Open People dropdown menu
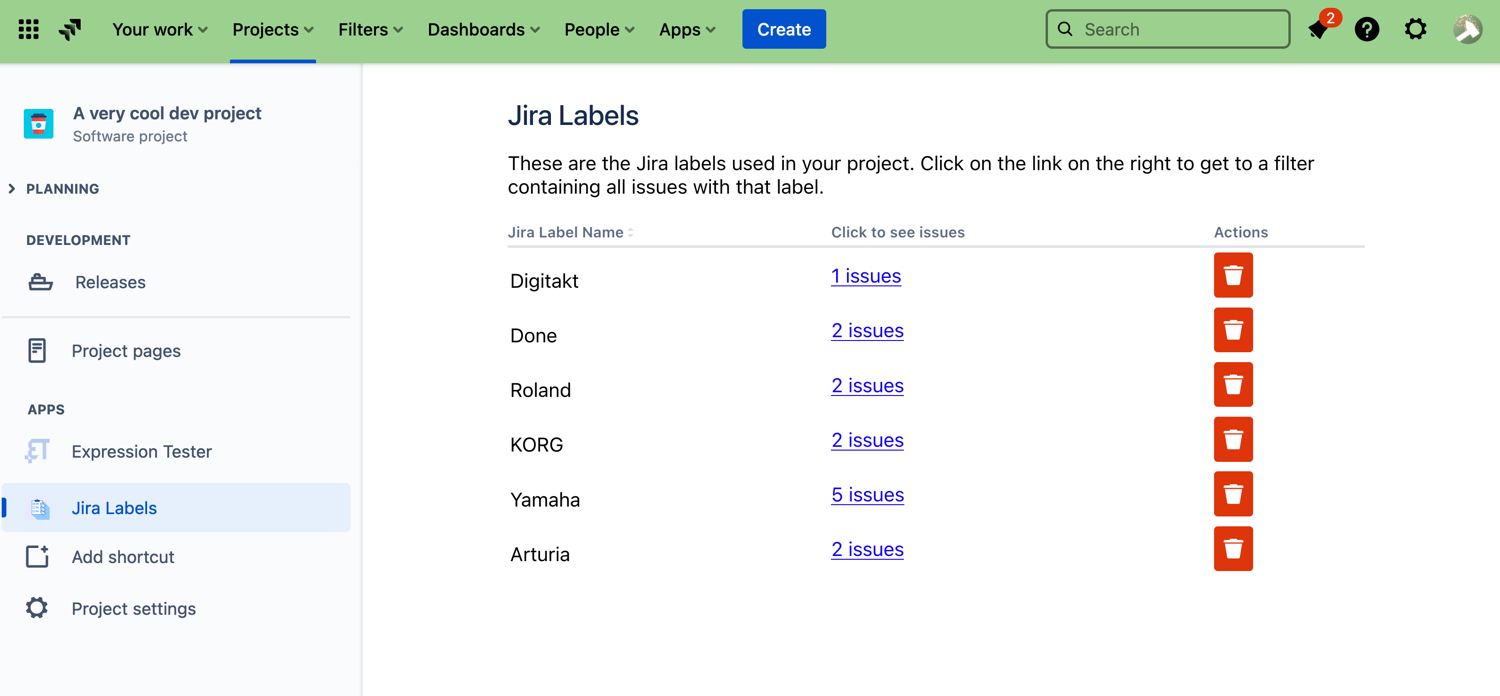 click(x=599, y=30)
